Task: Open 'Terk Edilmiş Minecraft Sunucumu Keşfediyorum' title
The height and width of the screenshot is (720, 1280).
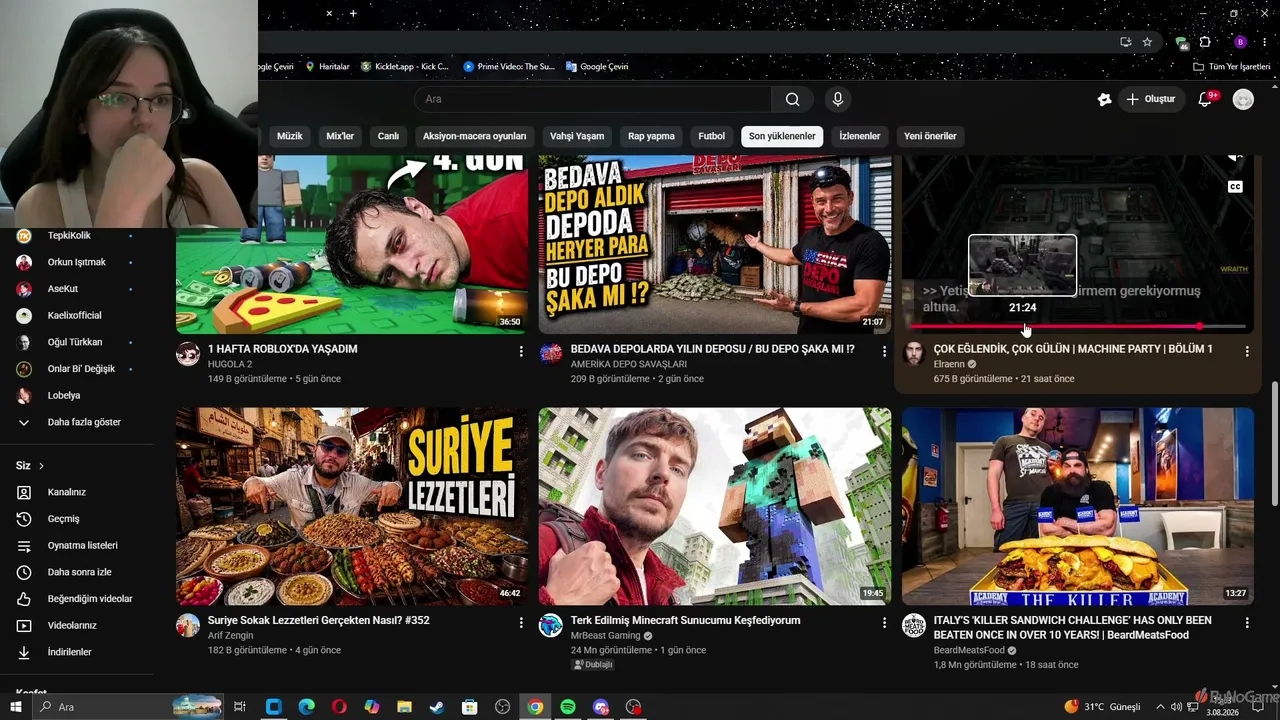Action: (685, 620)
